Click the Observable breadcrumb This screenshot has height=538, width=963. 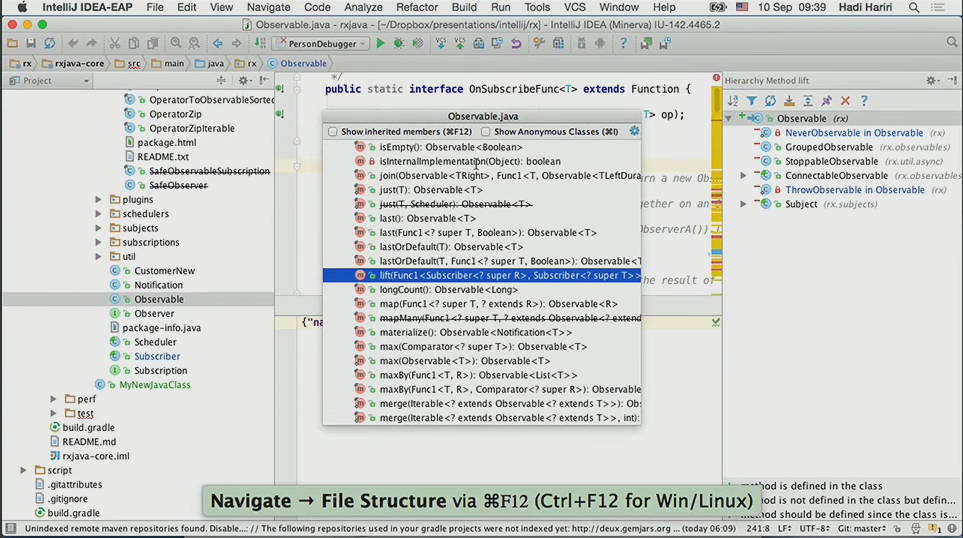pos(297,63)
